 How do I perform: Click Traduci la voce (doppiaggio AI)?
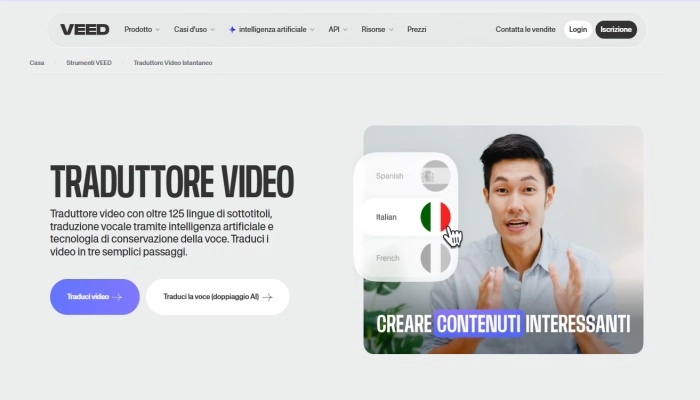pos(217,297)
